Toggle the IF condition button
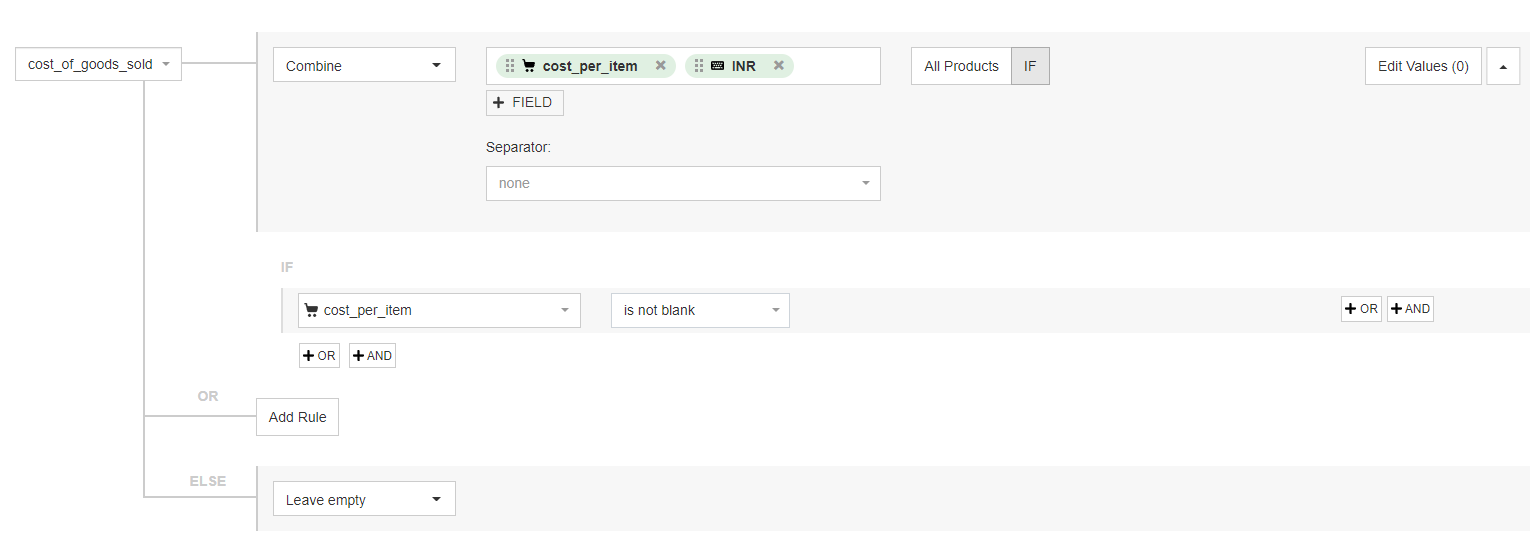The image size is (1530, 538). 1030,66
